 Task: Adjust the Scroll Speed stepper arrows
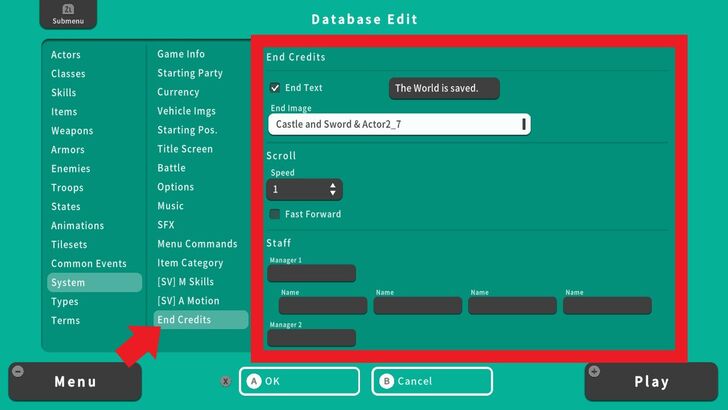coord(333,189)
